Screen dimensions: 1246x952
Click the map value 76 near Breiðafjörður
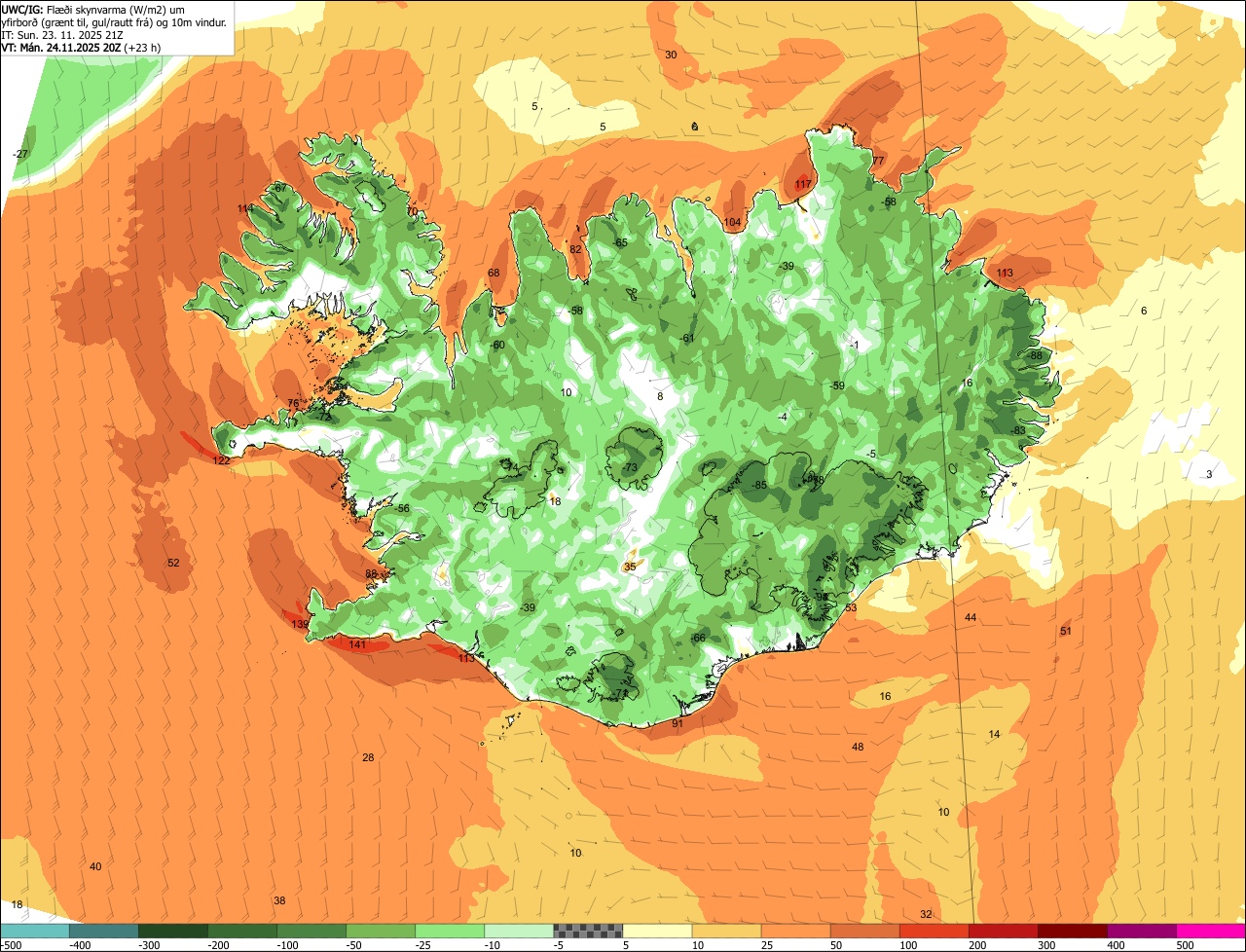294,403
